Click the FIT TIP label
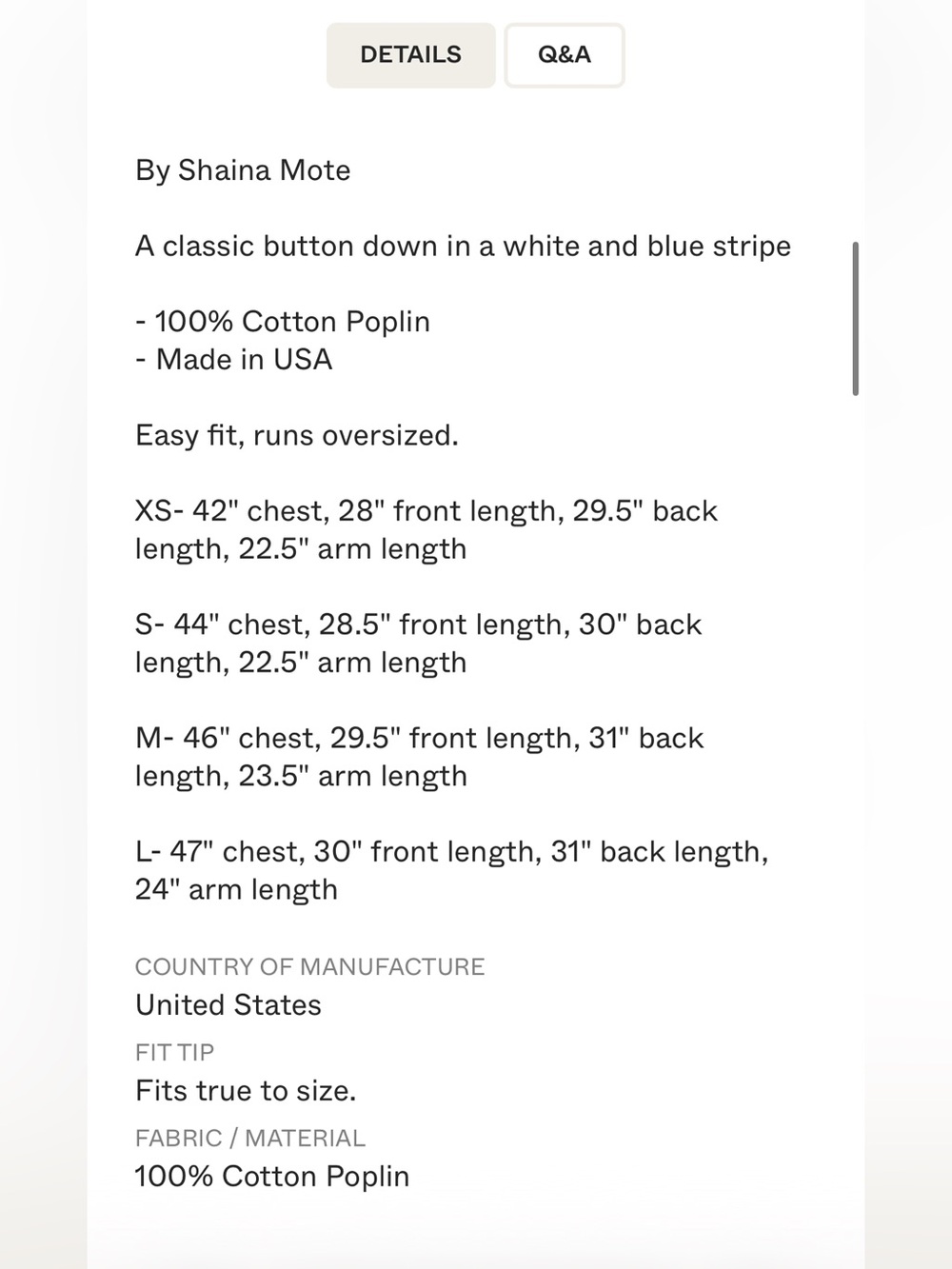This screenshot has width=952, height=1269. tap(175, 1053)
